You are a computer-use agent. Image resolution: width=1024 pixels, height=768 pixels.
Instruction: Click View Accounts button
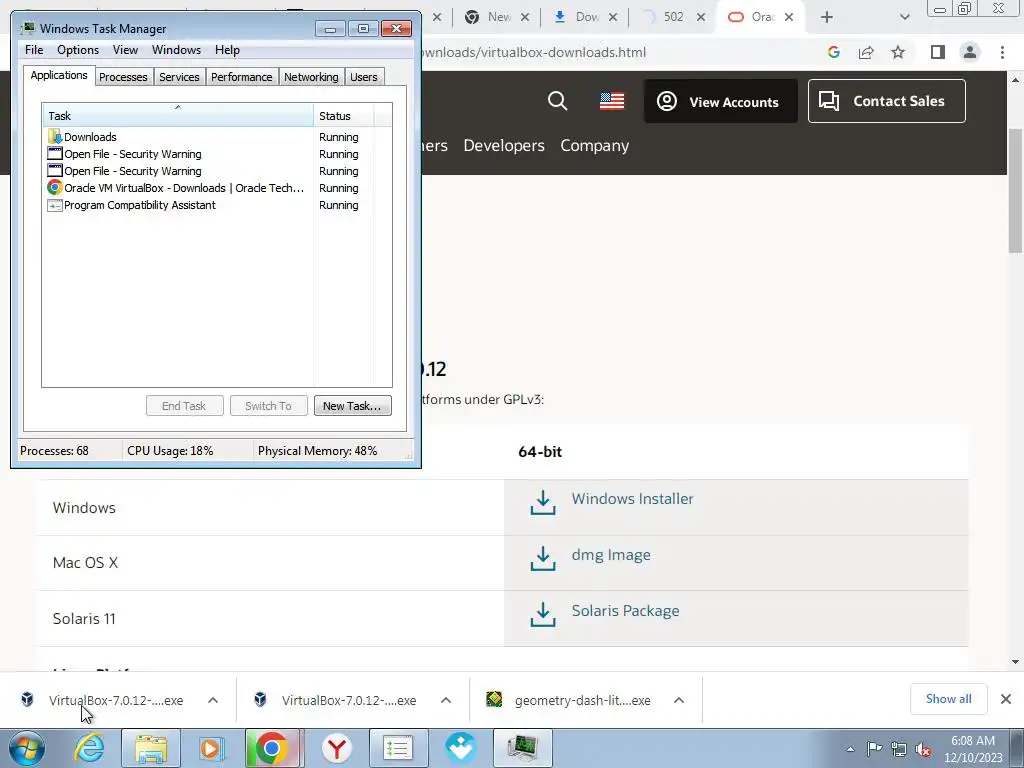pos(721,101)
